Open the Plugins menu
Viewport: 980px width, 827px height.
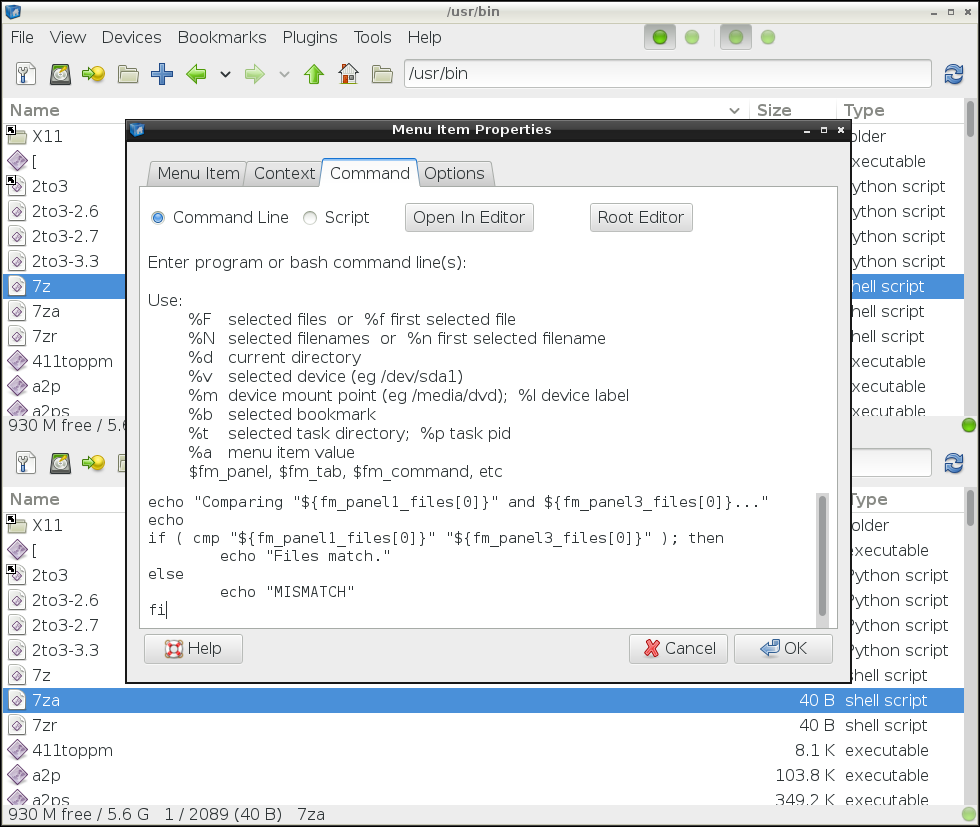click(x=310, y=37)
